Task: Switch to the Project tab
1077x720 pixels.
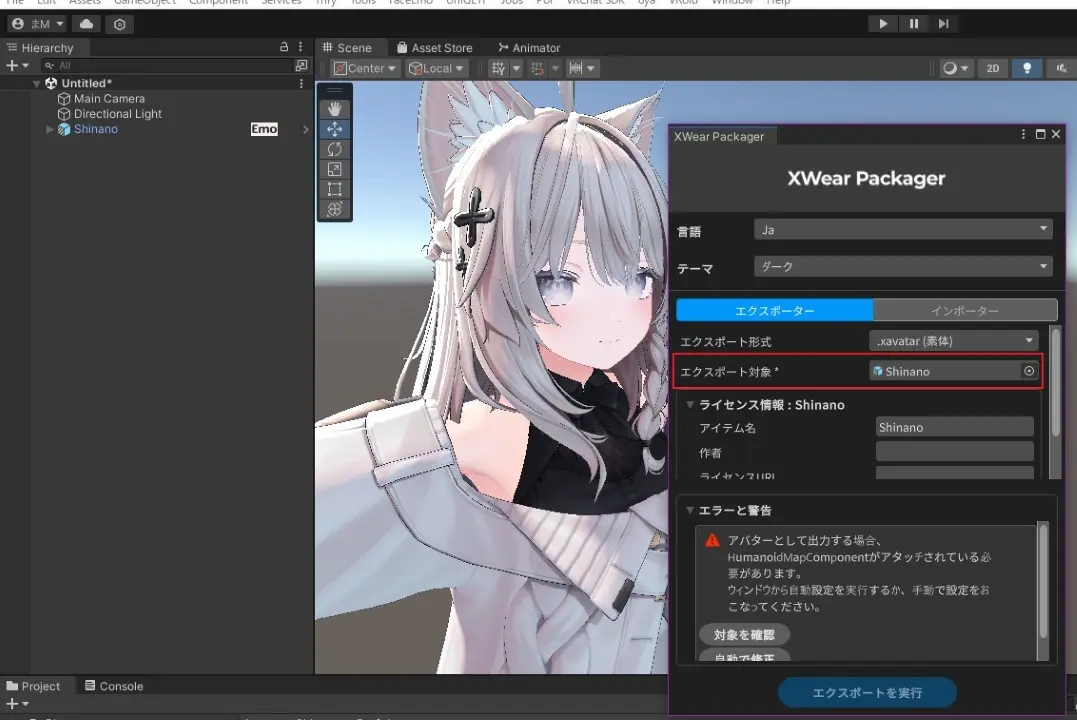Action: (x=33, y=686)
